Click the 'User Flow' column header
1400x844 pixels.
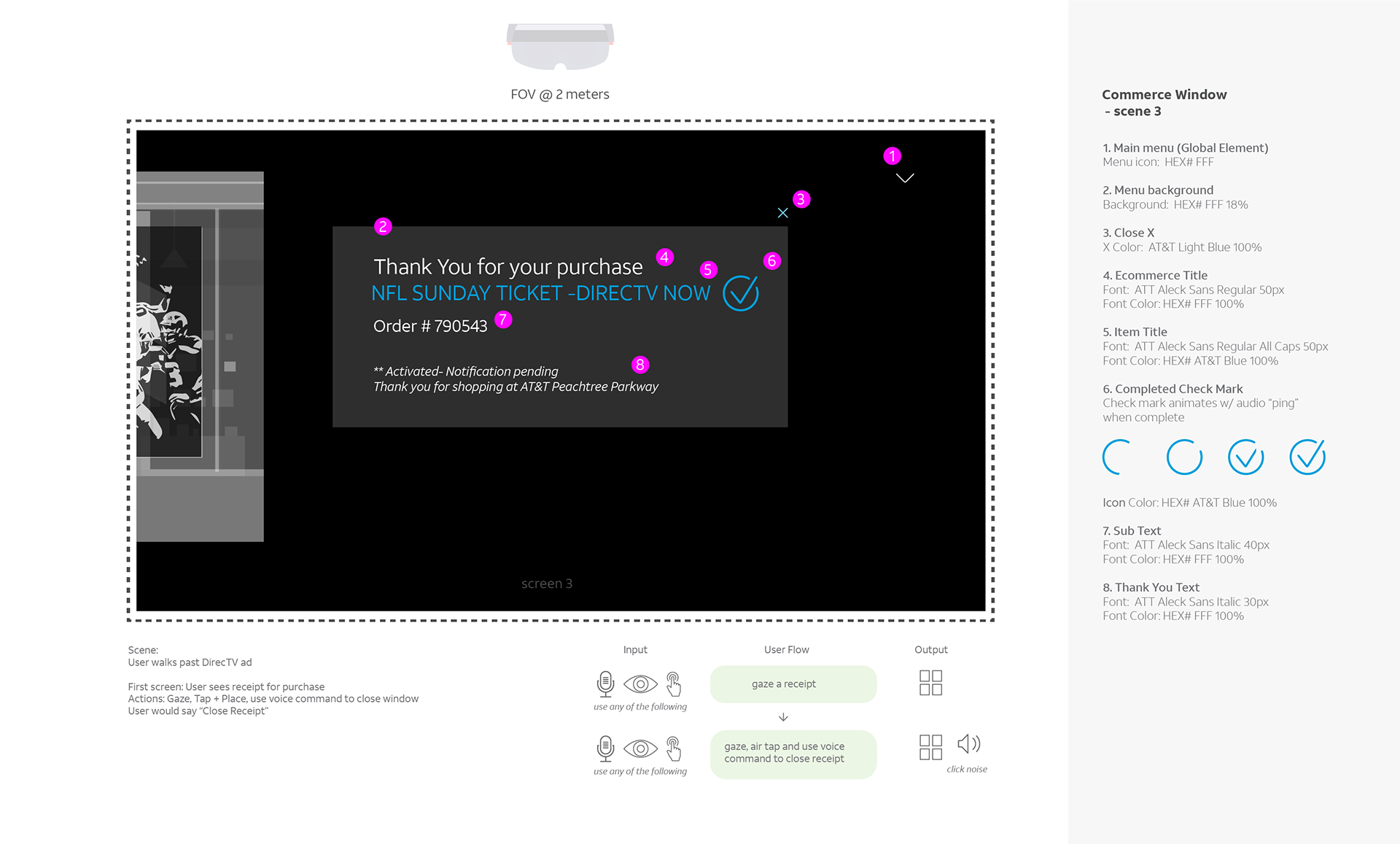(786, 649)
